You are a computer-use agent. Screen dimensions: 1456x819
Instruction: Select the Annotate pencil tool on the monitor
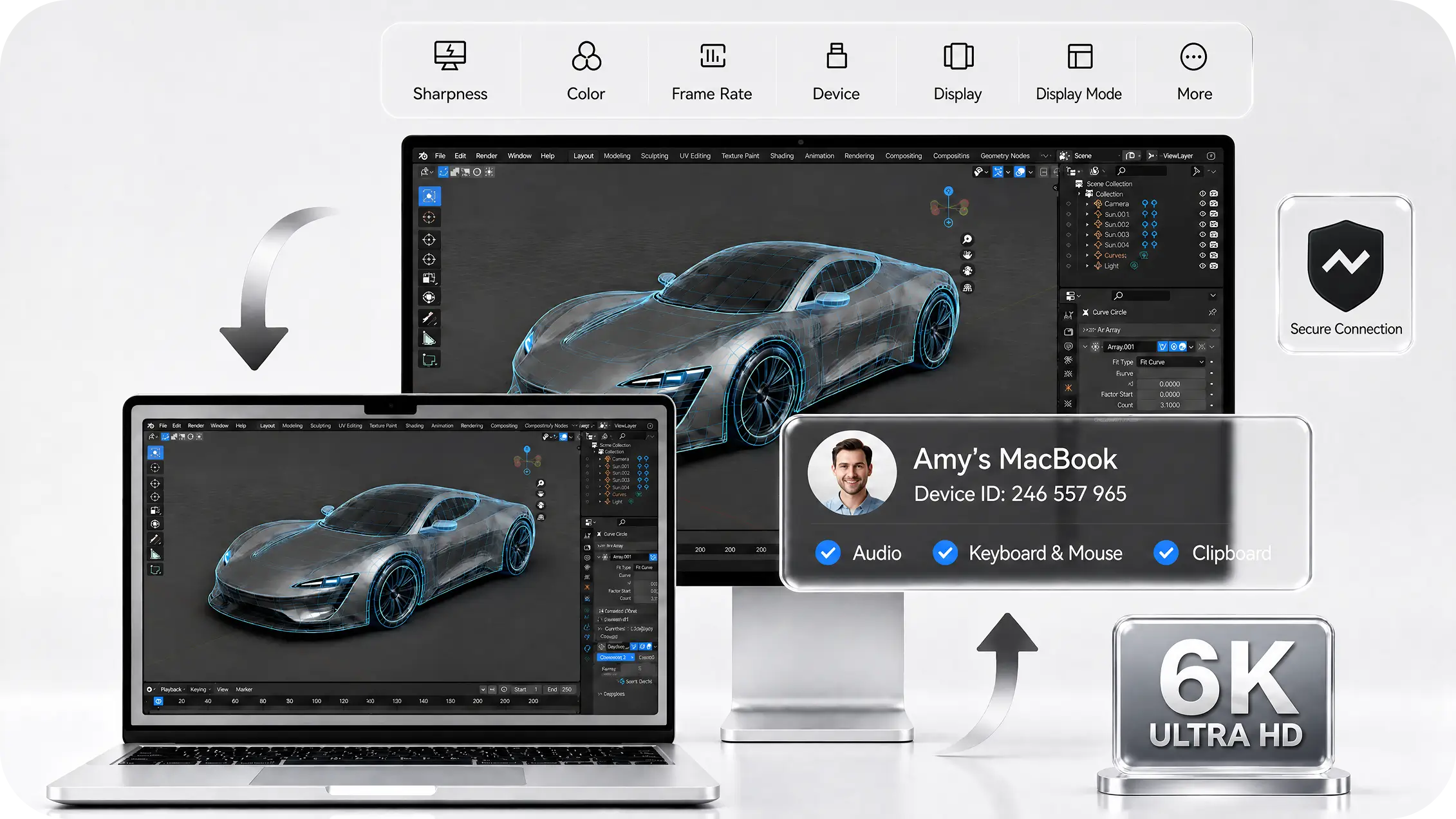point(429,317)
